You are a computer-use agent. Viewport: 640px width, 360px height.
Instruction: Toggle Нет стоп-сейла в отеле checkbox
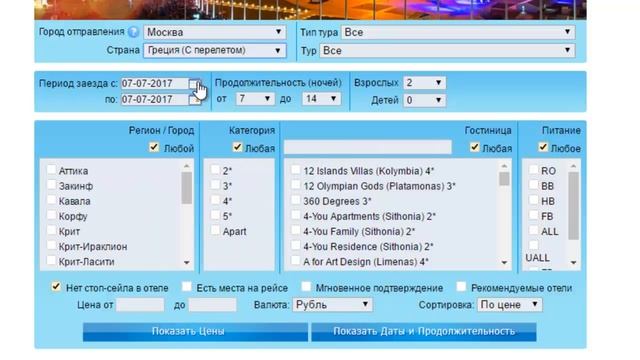pyautogui.click(x=56, y=287)
